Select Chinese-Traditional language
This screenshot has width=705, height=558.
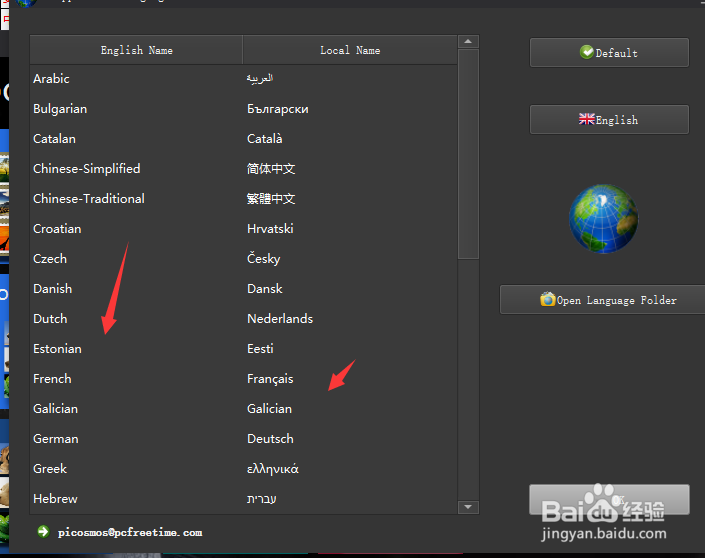pos(244,199)
